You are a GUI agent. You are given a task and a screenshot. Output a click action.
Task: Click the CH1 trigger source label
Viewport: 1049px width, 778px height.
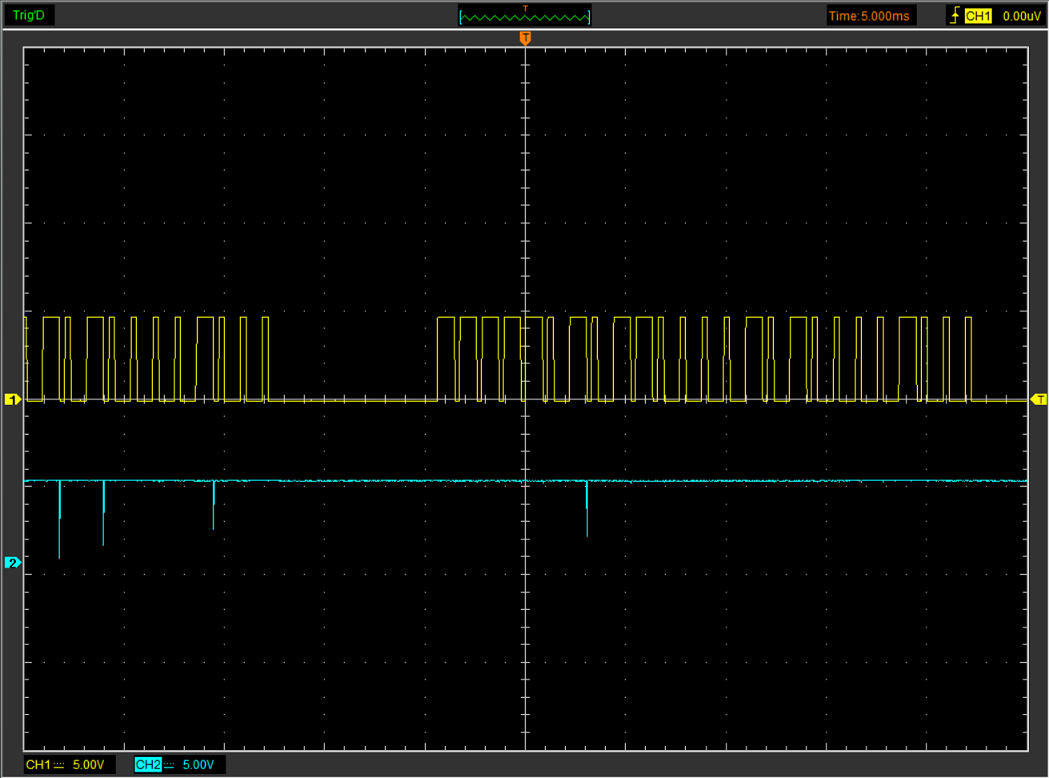point(977,16)
